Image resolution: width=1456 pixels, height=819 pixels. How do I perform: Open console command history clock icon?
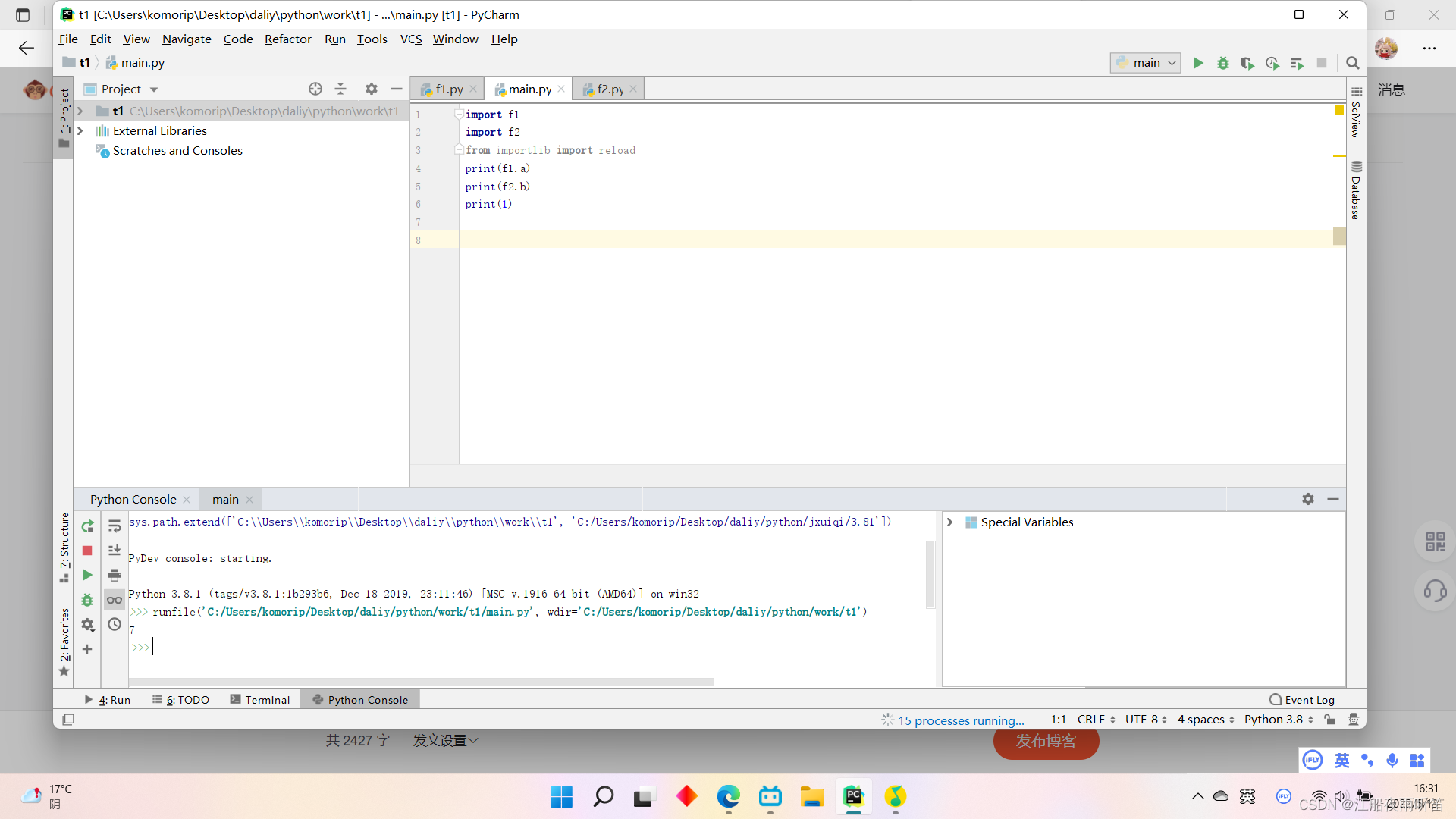tap(115, 624)
